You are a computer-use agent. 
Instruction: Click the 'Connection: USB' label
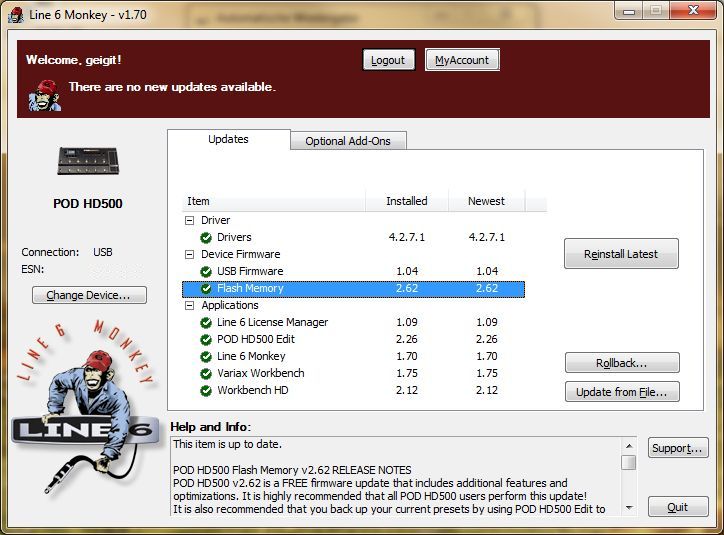coord(67,252)
